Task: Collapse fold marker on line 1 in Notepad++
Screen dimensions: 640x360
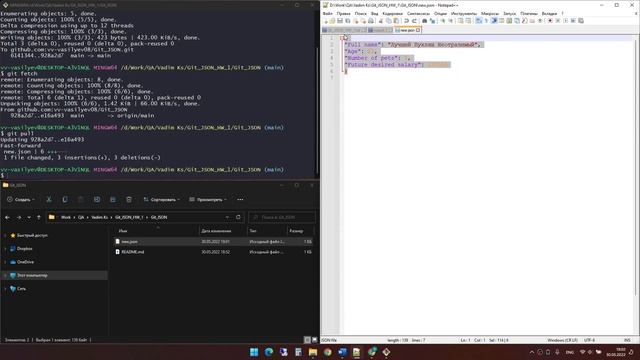Action: coord(342,38)
